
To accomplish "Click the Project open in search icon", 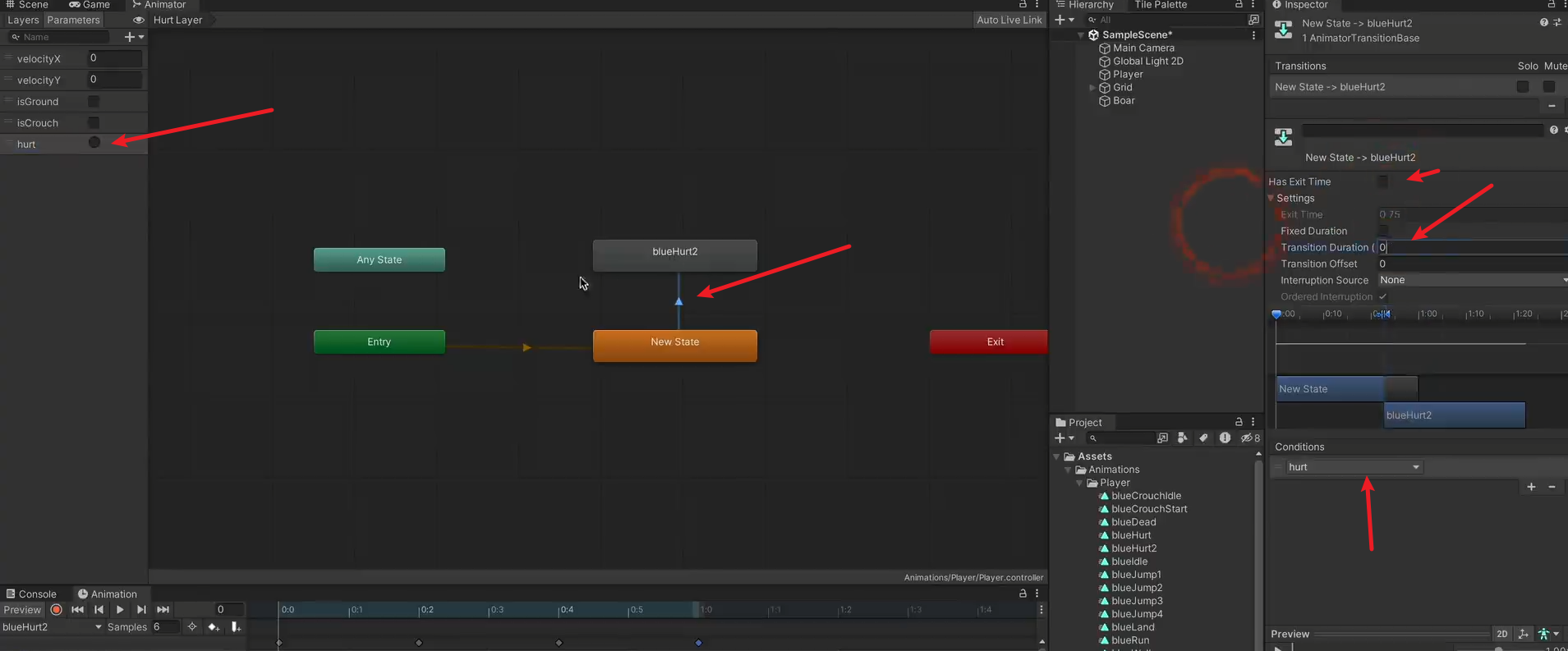I will point(1162,438).
